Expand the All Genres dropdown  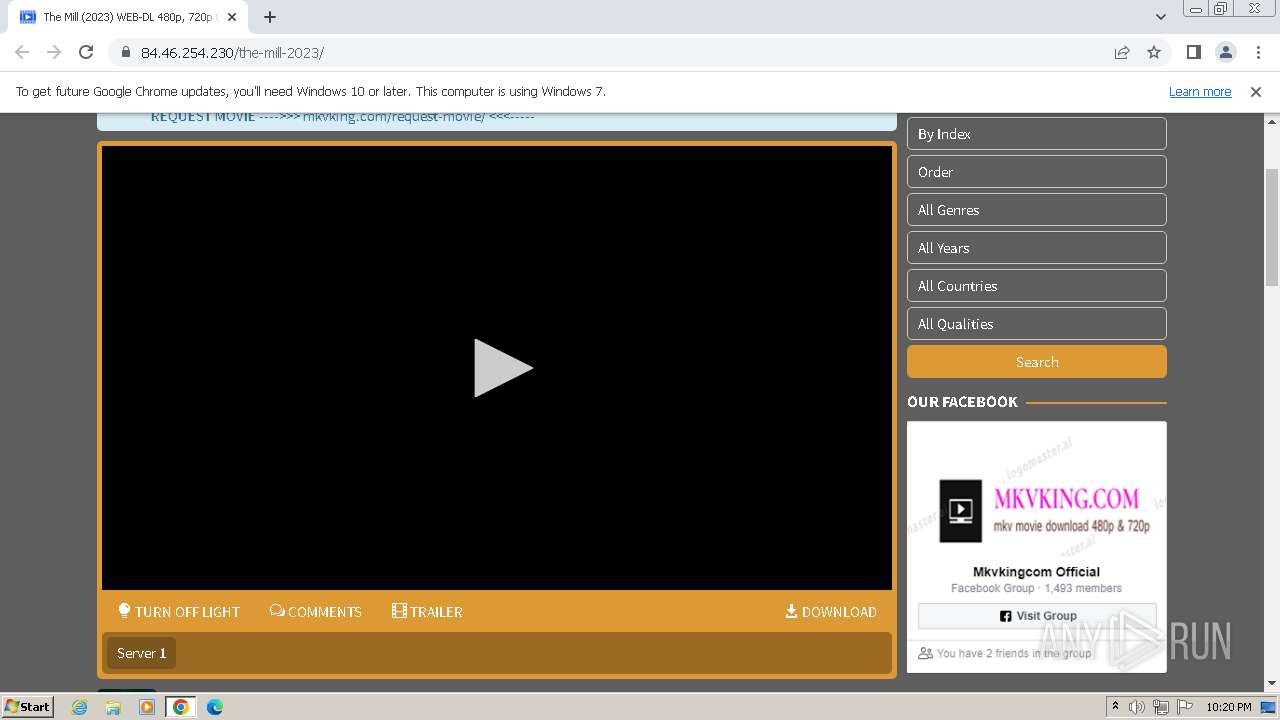click(x=1036, y=210)
